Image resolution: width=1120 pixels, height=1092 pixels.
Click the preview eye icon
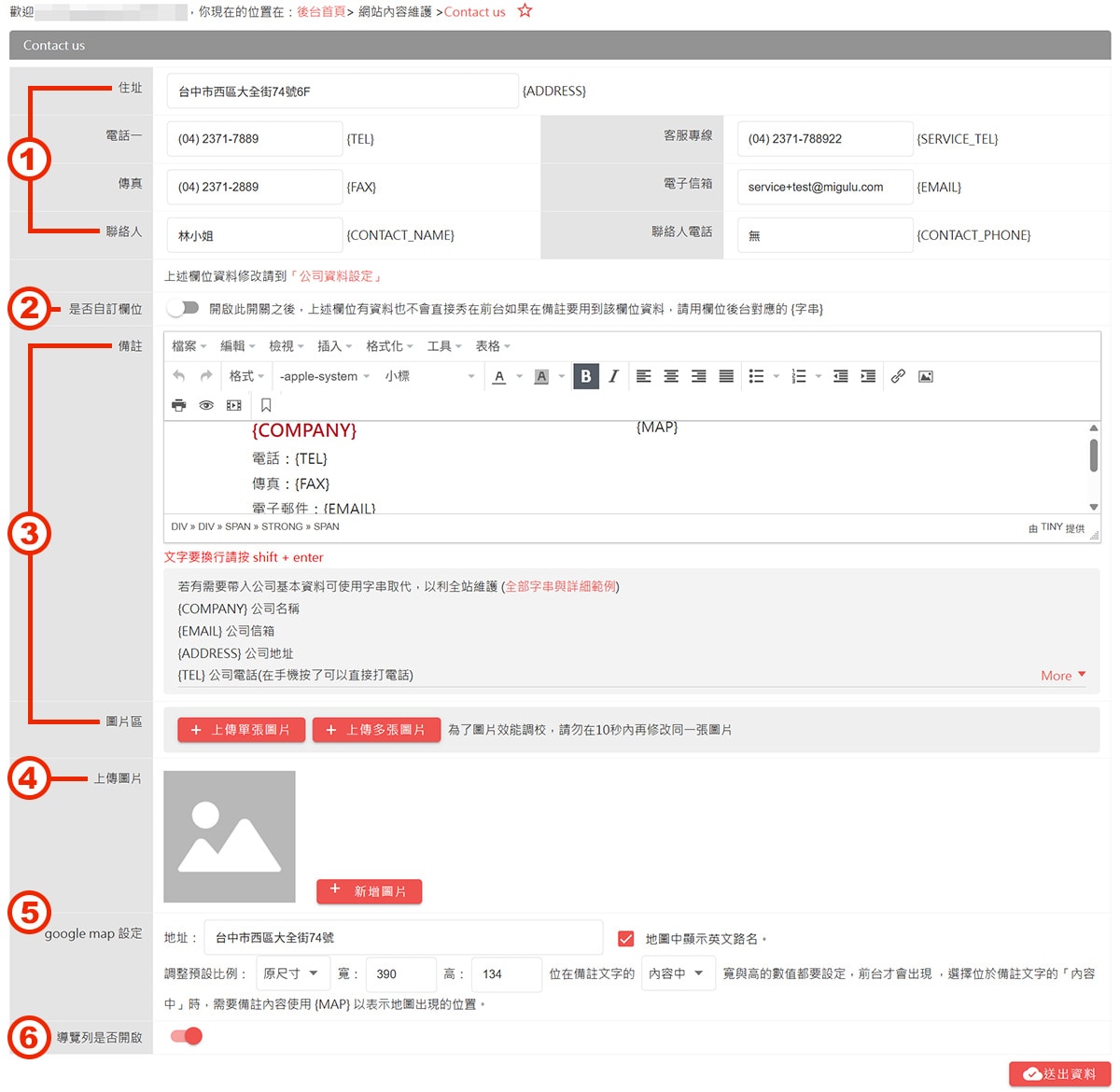coord(206,405)
